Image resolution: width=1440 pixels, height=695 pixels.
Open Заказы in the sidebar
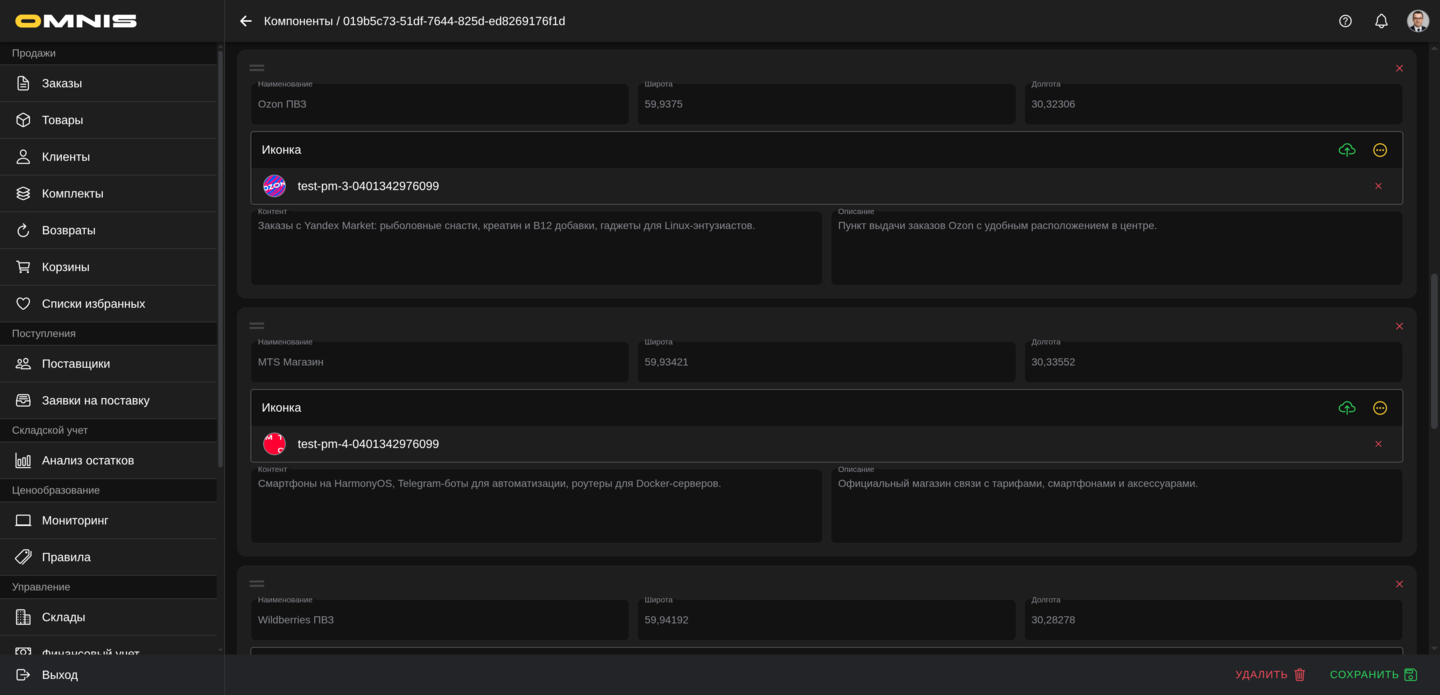coord(62,83)
